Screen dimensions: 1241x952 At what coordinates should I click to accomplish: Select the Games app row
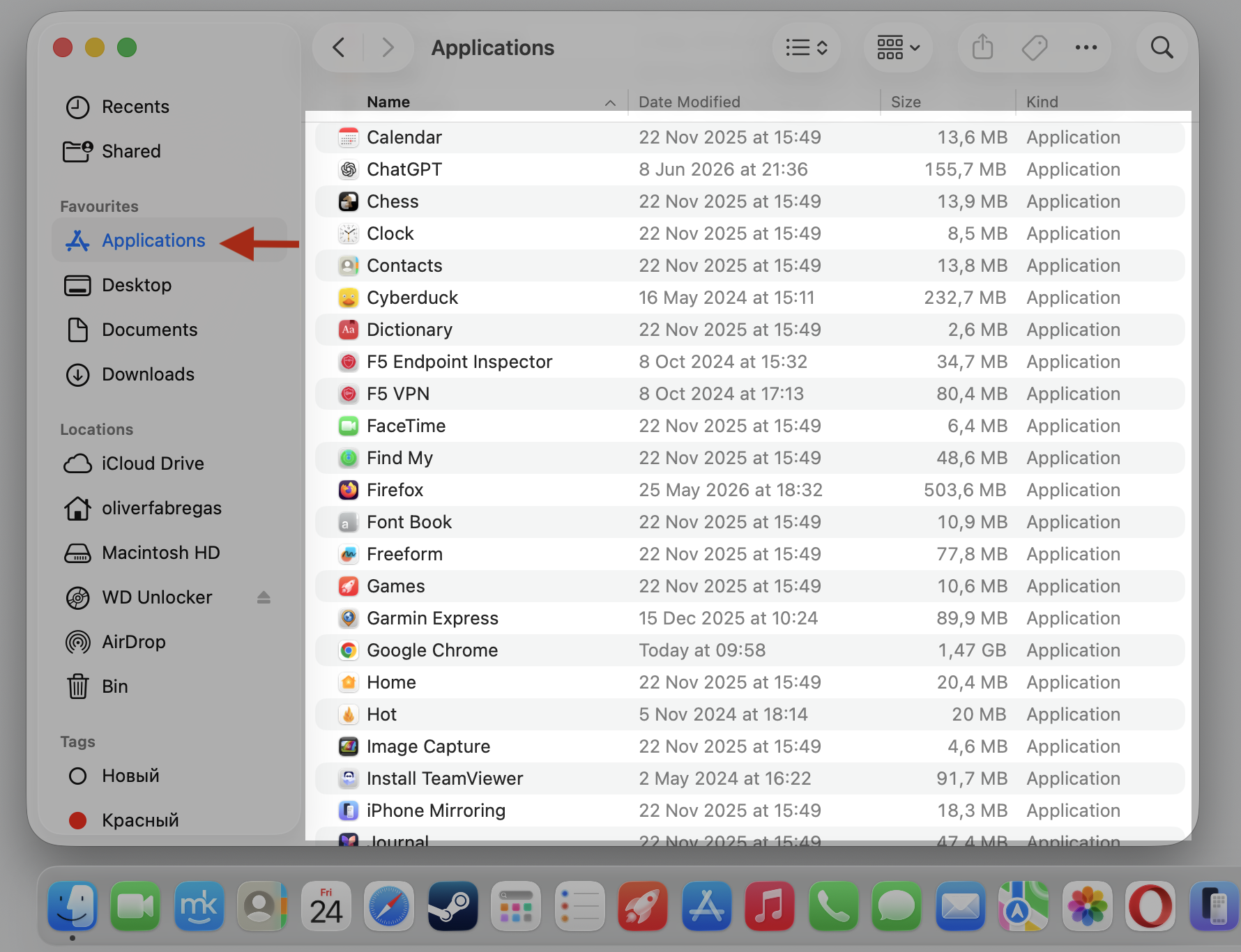pyautogui.click(x=750, y=586)
